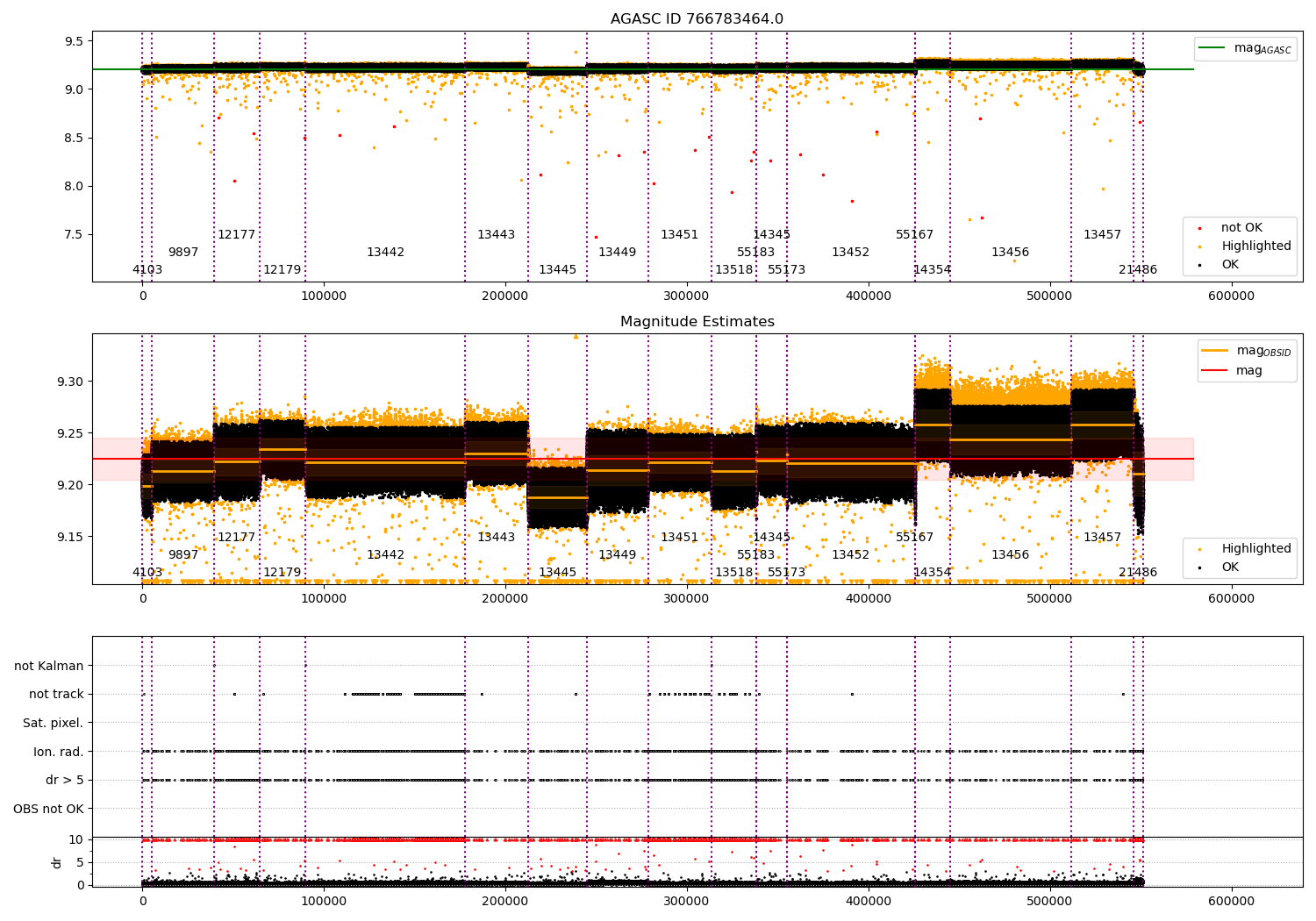Screen dimensions: 1316x921
Task: Click OBSID 13442 in the Magnitude Estimates plot
Action: coord(386,555)
